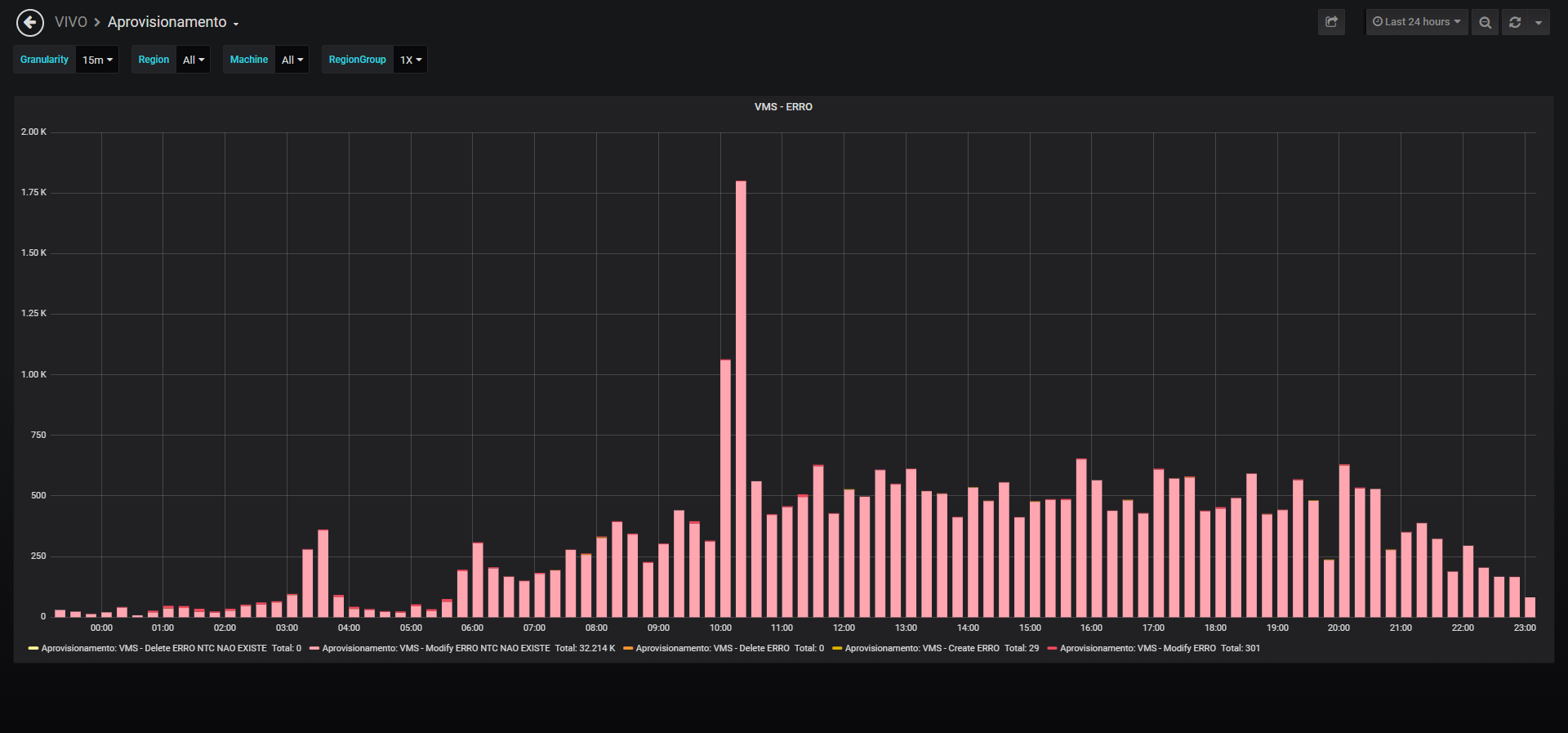The height and width of the screenshot is (733, 1568).
Task: Click the VIVO folder breadcrumb link
Action: pos(70,22)
